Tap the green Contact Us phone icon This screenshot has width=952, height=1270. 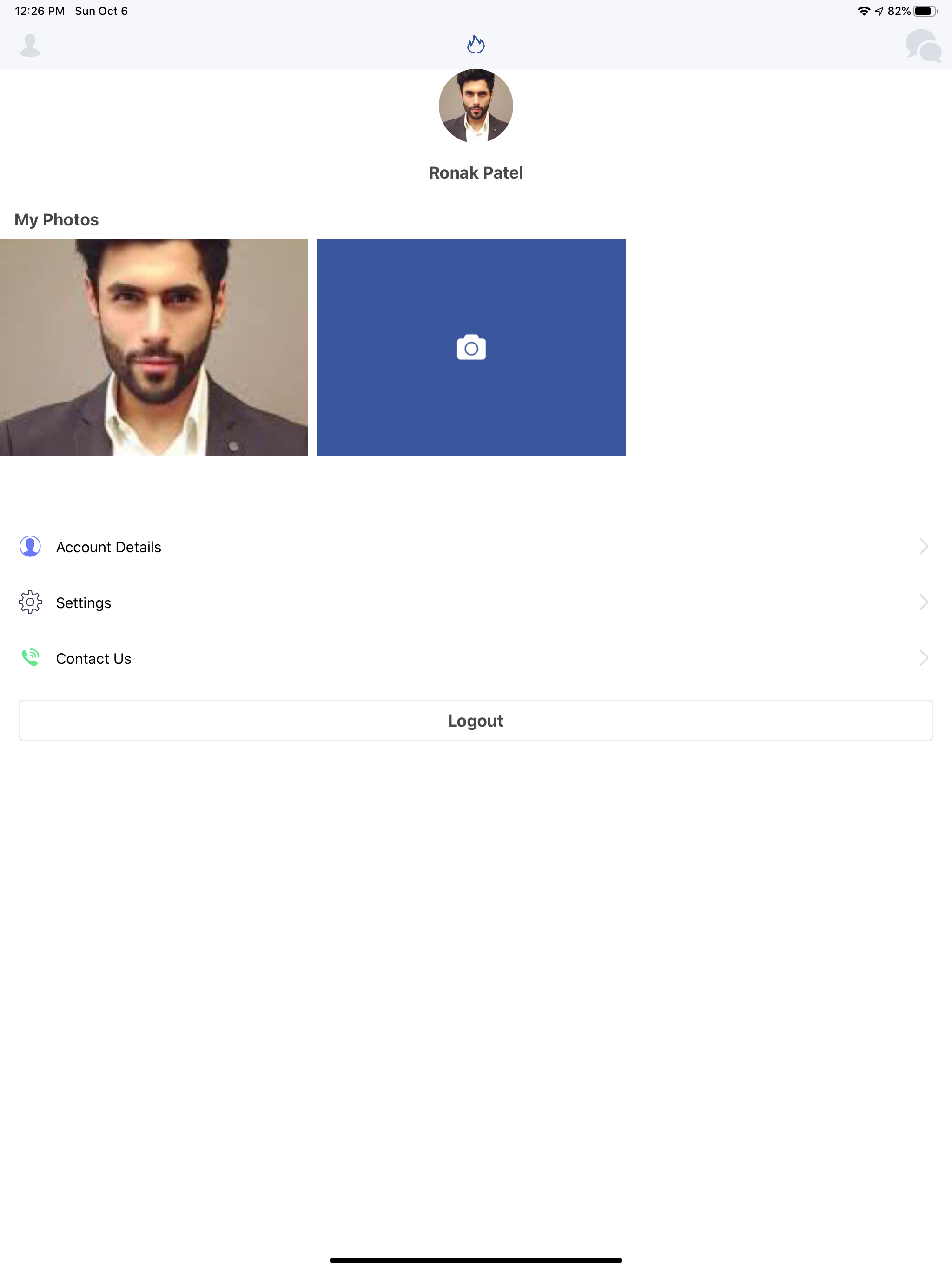(x=30, y=657)
